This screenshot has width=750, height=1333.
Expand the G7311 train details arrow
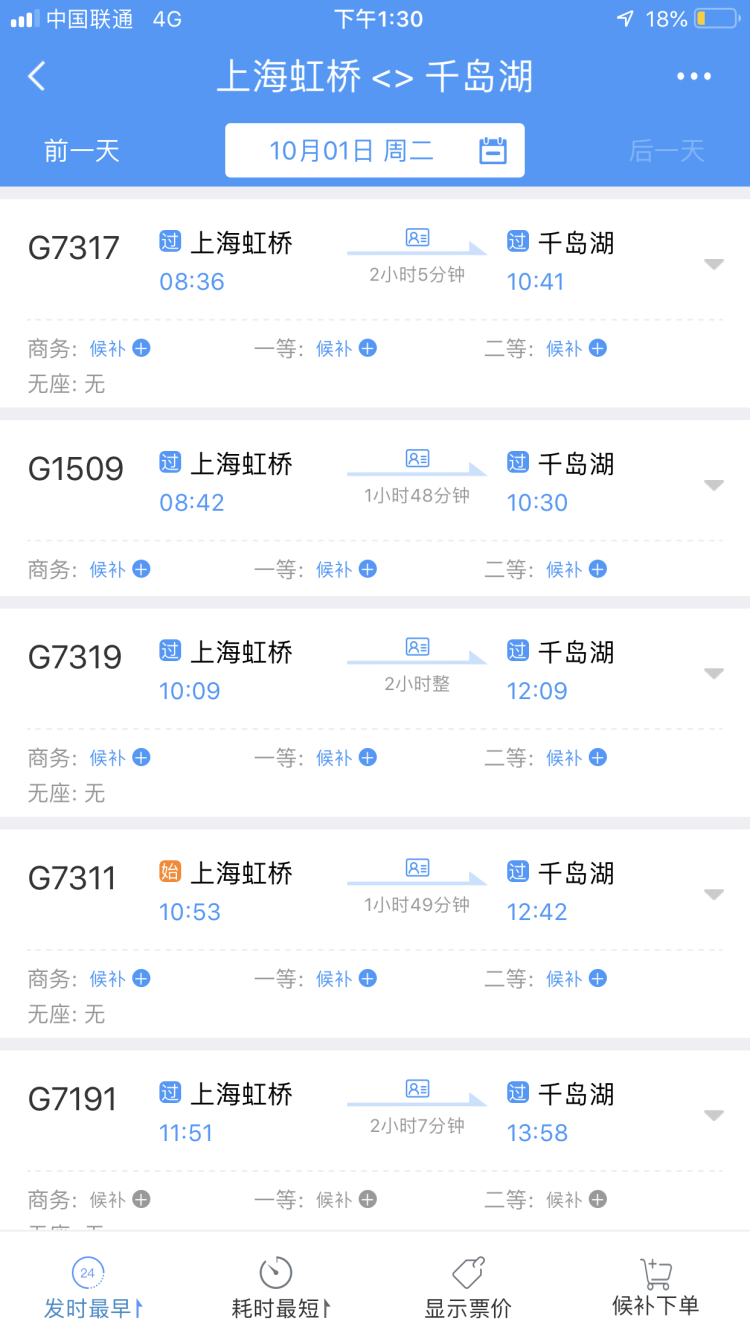713,895
